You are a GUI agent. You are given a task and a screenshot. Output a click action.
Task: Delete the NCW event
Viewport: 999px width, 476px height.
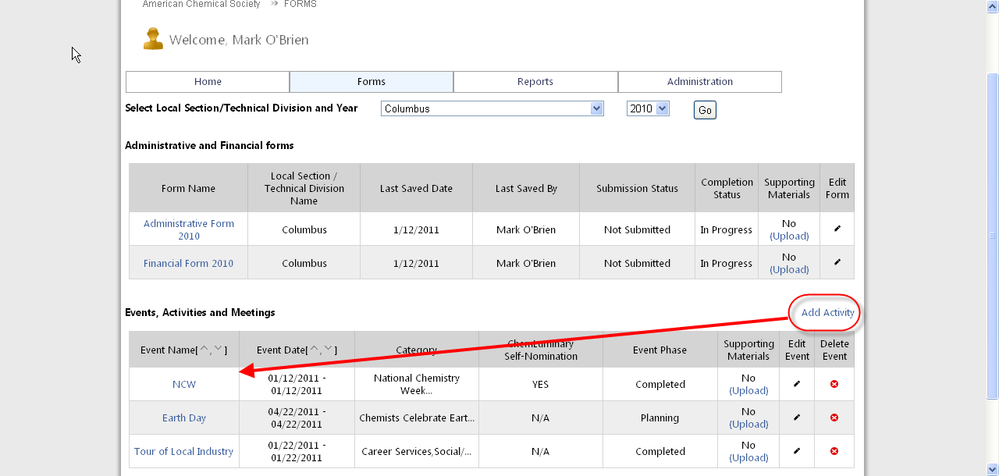tap(834, 384)
